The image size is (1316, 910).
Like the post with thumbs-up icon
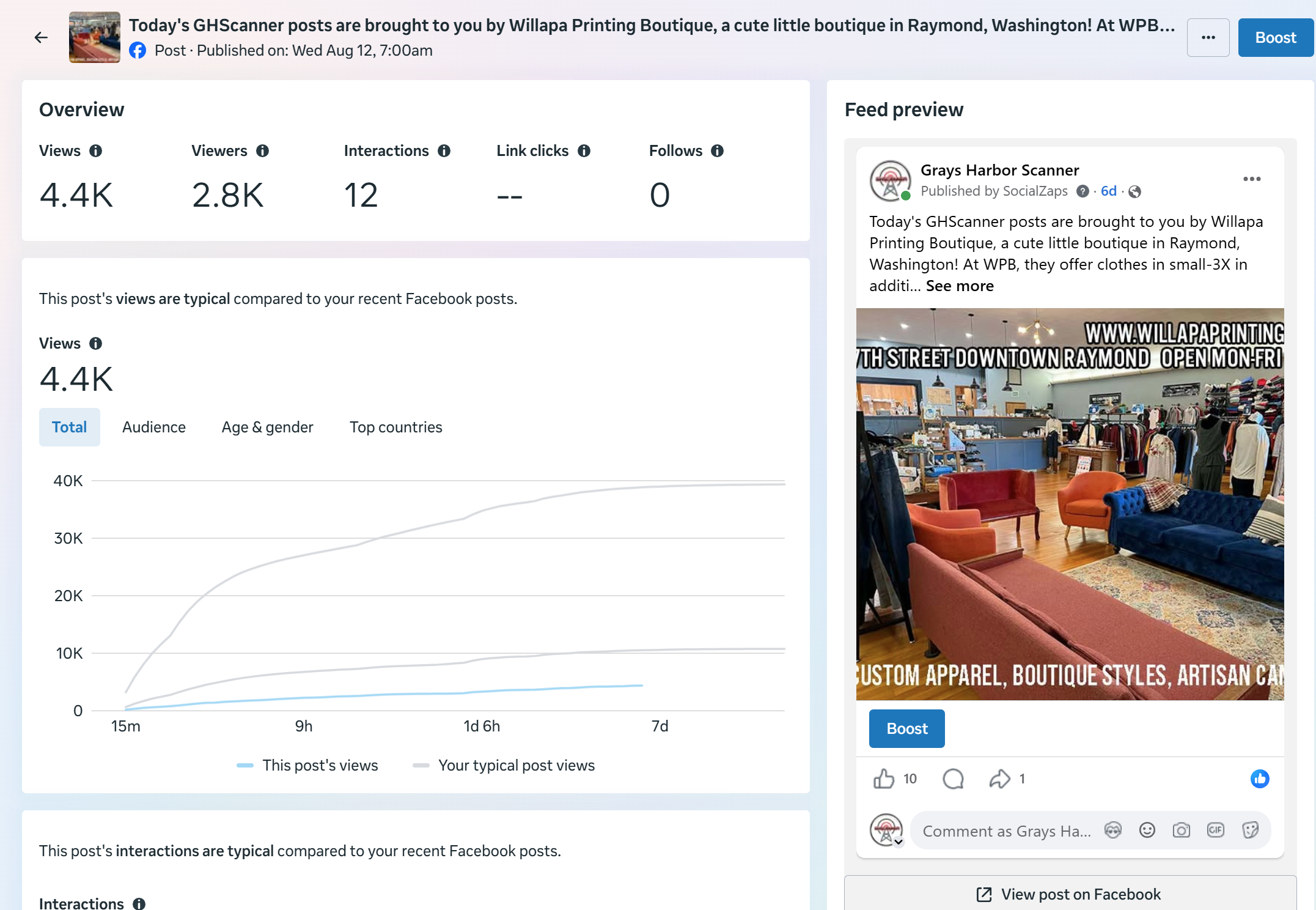[884, 779]
